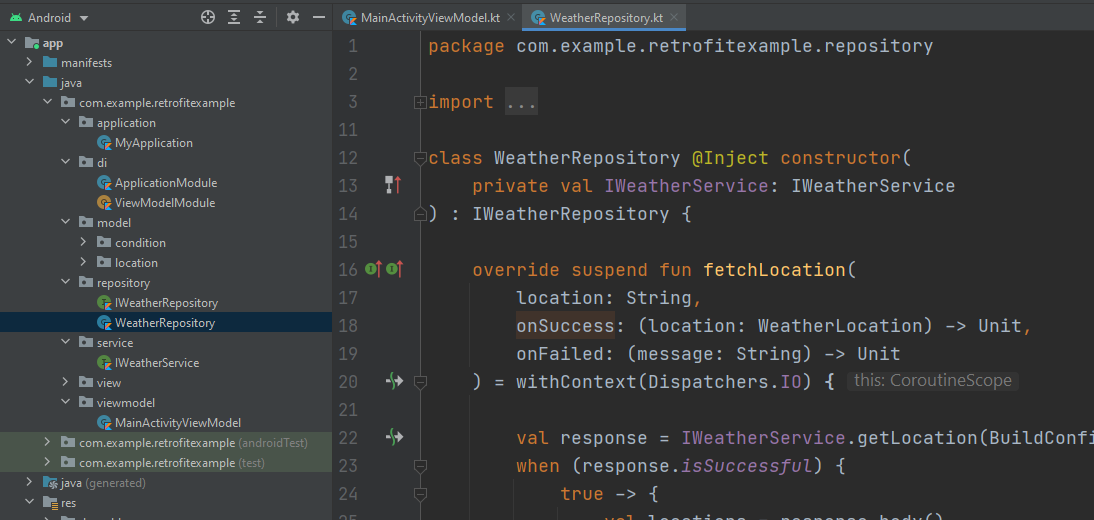The image size is (1094, 520).
Task: Click the first implements gutter icon on line 16
Action: [x=373, y=269]
